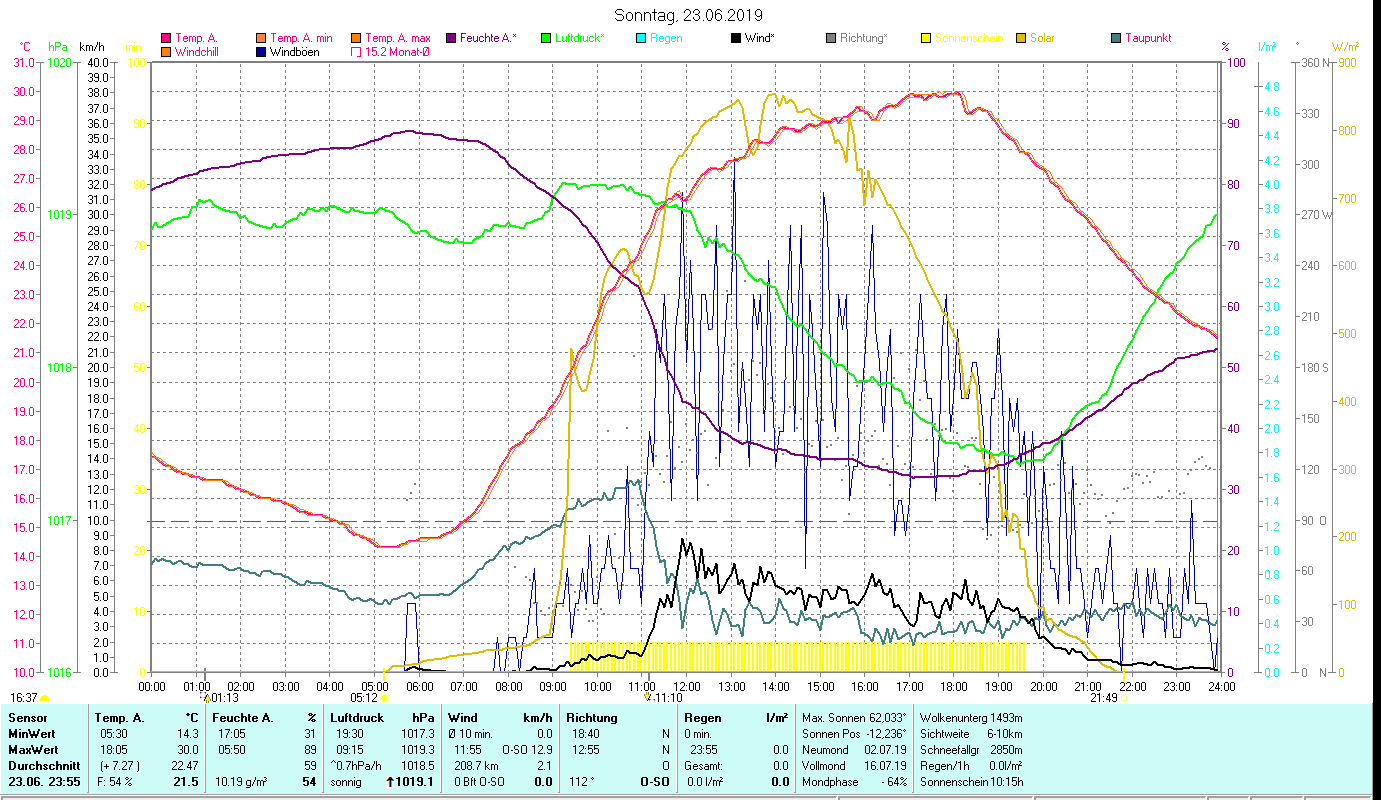Image resolution: width=1381 pixels, height=800 pixels.
Task: Click the cyan Regen legend swatch
Action: [641, 39]
